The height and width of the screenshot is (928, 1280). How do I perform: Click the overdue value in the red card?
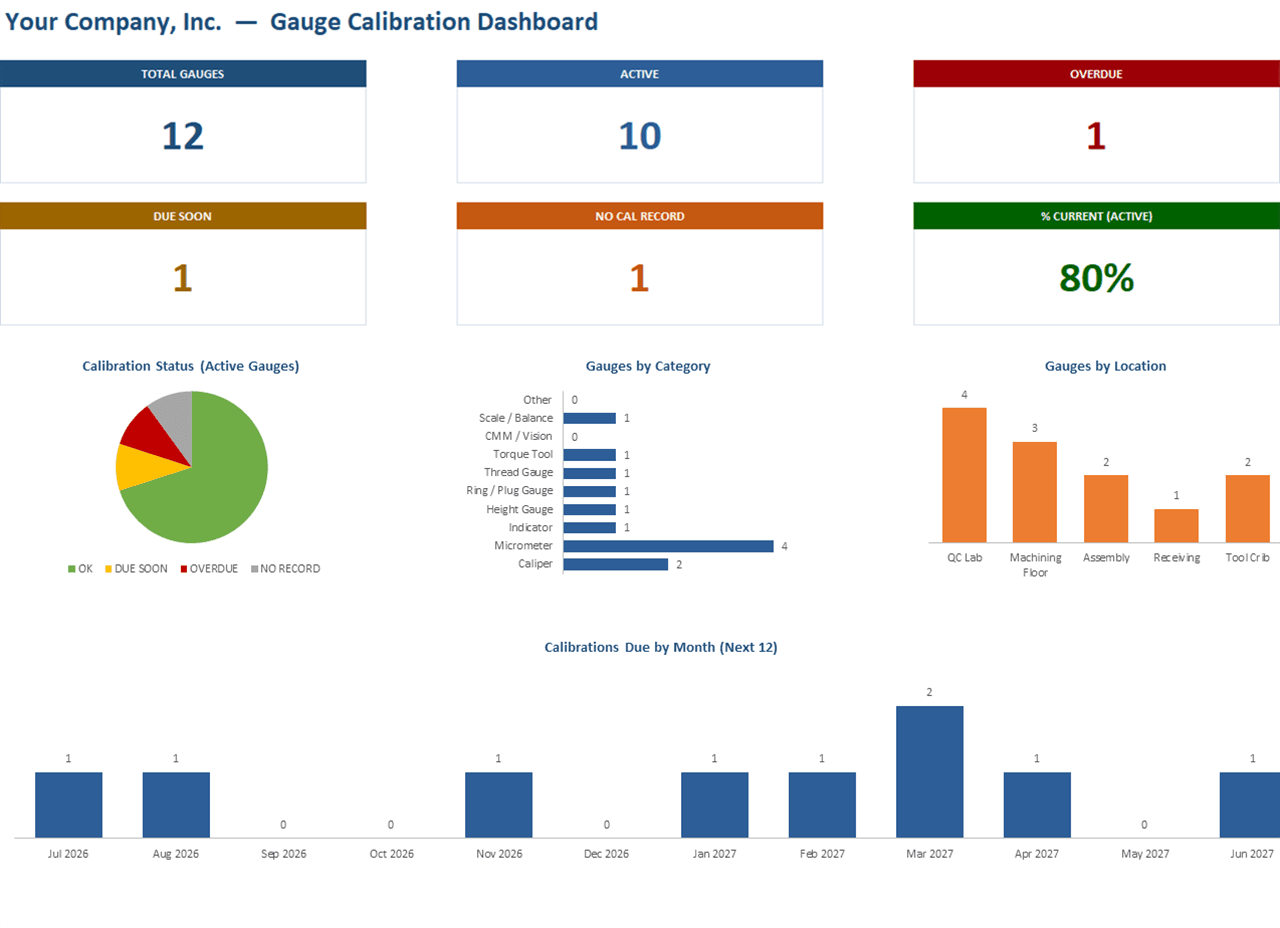click(x=1096, y=136)
